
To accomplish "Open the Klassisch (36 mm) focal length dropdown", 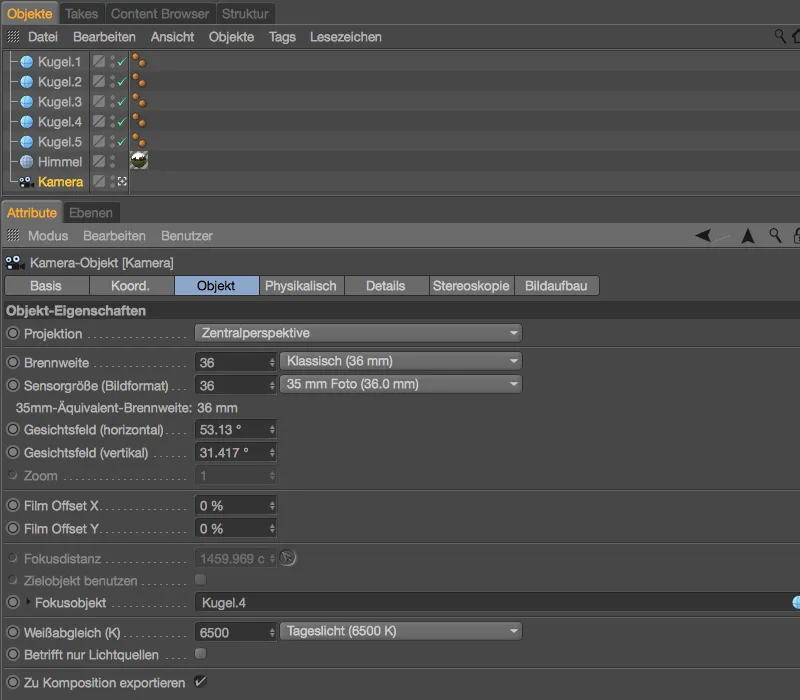I will (x=401, y=361).
